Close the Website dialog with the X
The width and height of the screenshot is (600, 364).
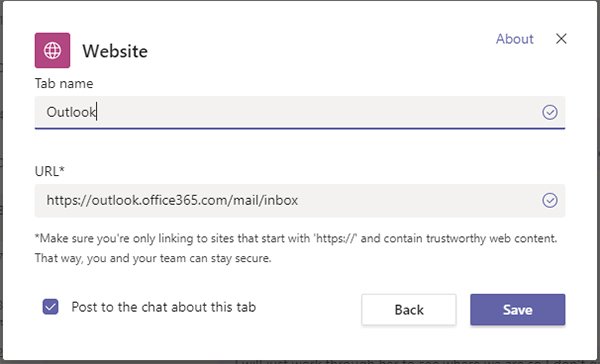tap(561, 39)
